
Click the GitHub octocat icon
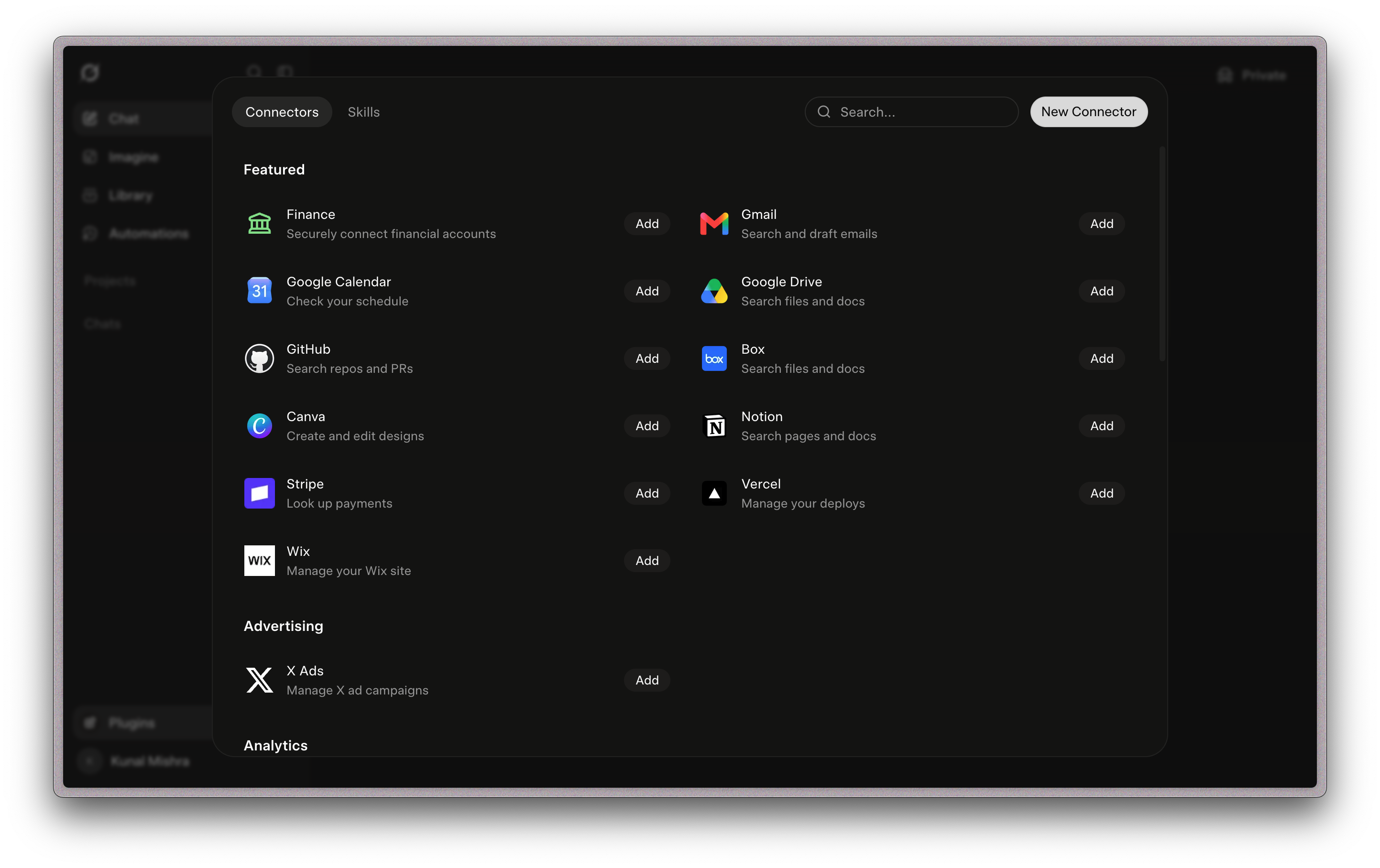(260, 358)
